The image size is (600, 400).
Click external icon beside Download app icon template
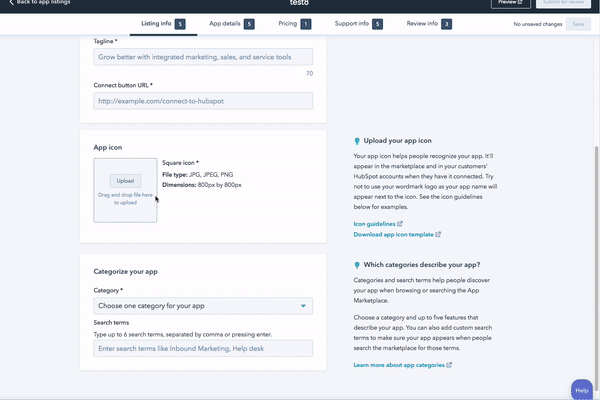point(438,234)
